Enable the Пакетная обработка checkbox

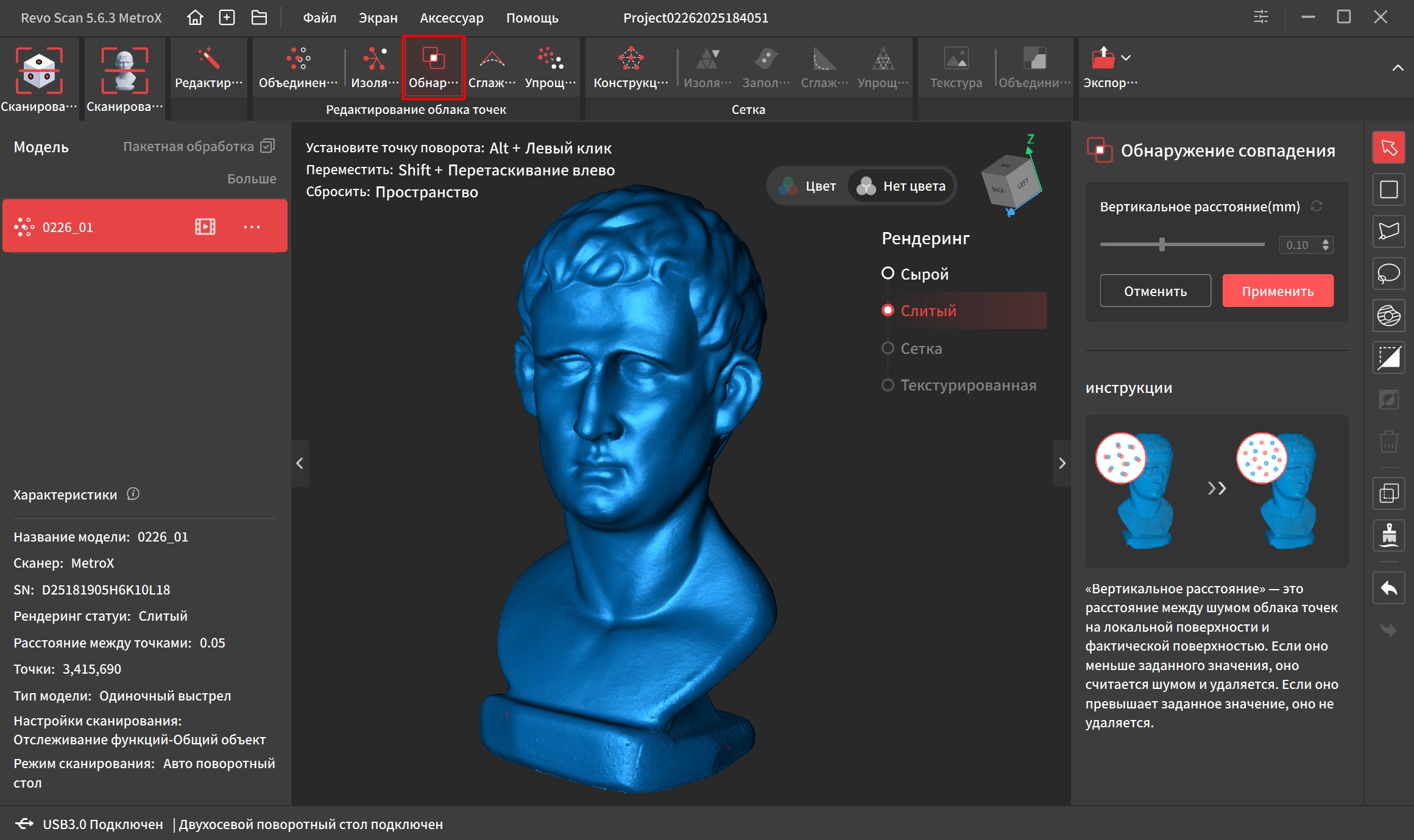[x=267, y=146]
